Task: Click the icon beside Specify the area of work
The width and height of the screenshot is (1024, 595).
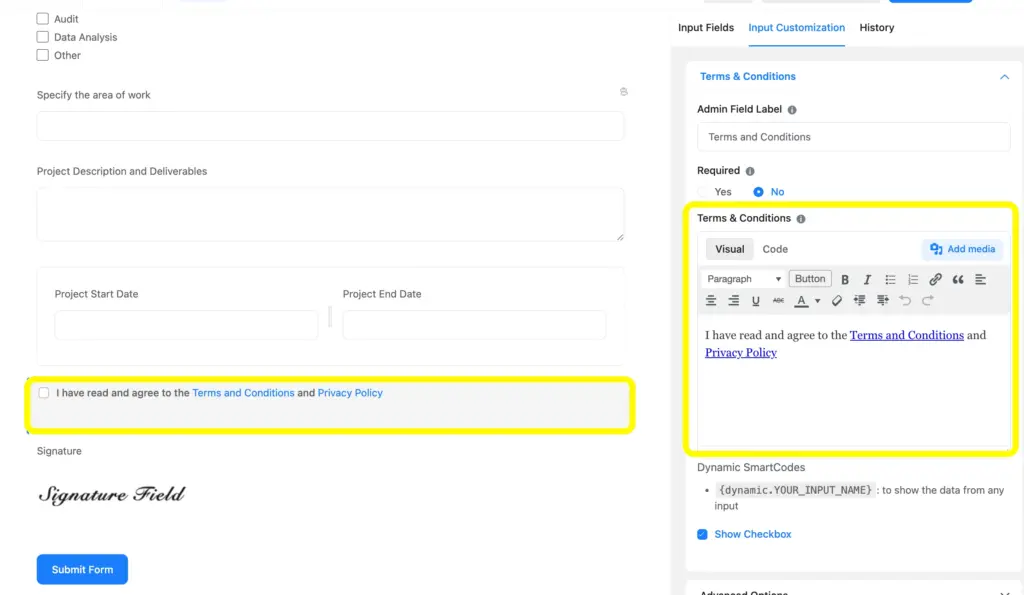Action: (624, 92)
